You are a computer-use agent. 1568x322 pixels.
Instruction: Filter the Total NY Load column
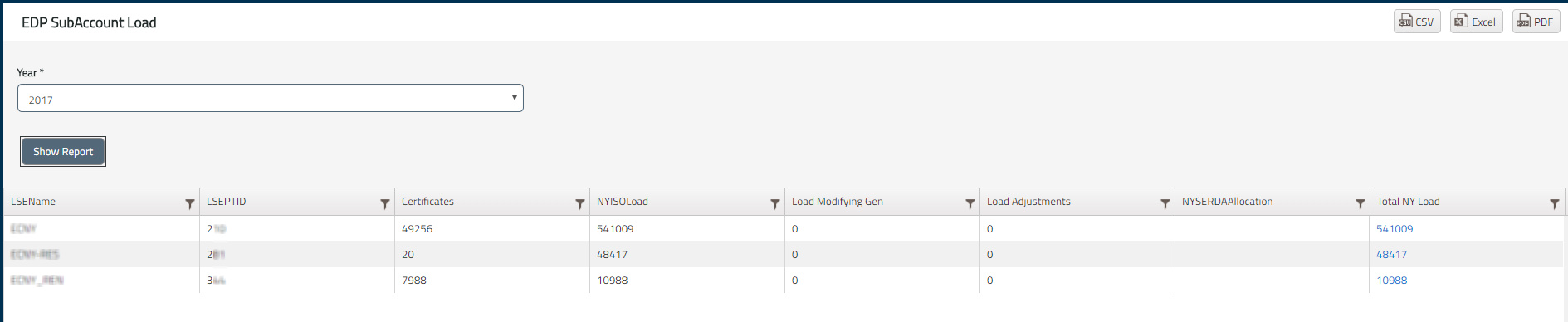point(1554,203)
